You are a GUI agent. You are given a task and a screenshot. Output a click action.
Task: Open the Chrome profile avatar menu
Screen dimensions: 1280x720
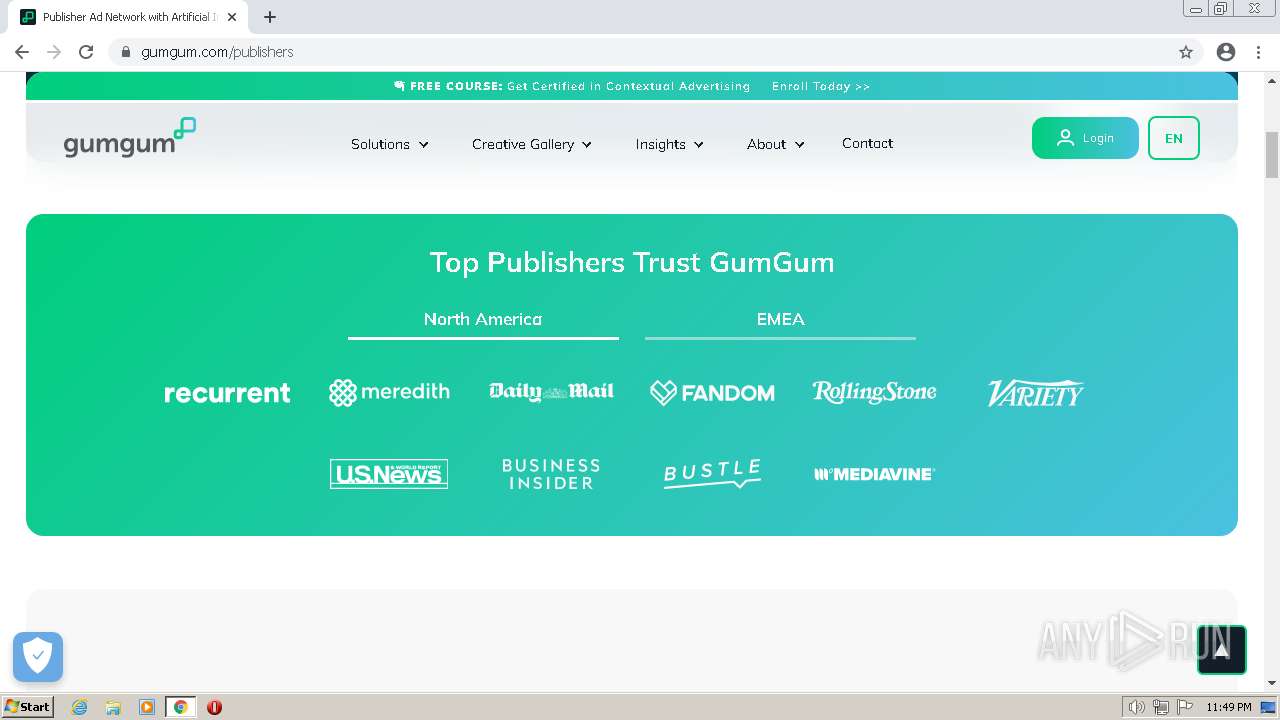point(1226,52)
